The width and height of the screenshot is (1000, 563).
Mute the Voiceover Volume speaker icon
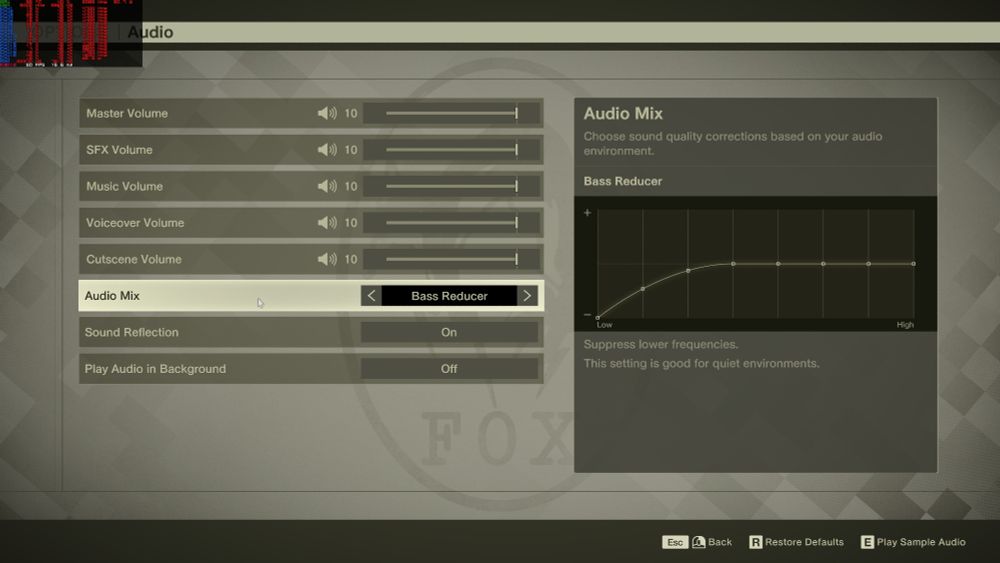tap(327, 223)
